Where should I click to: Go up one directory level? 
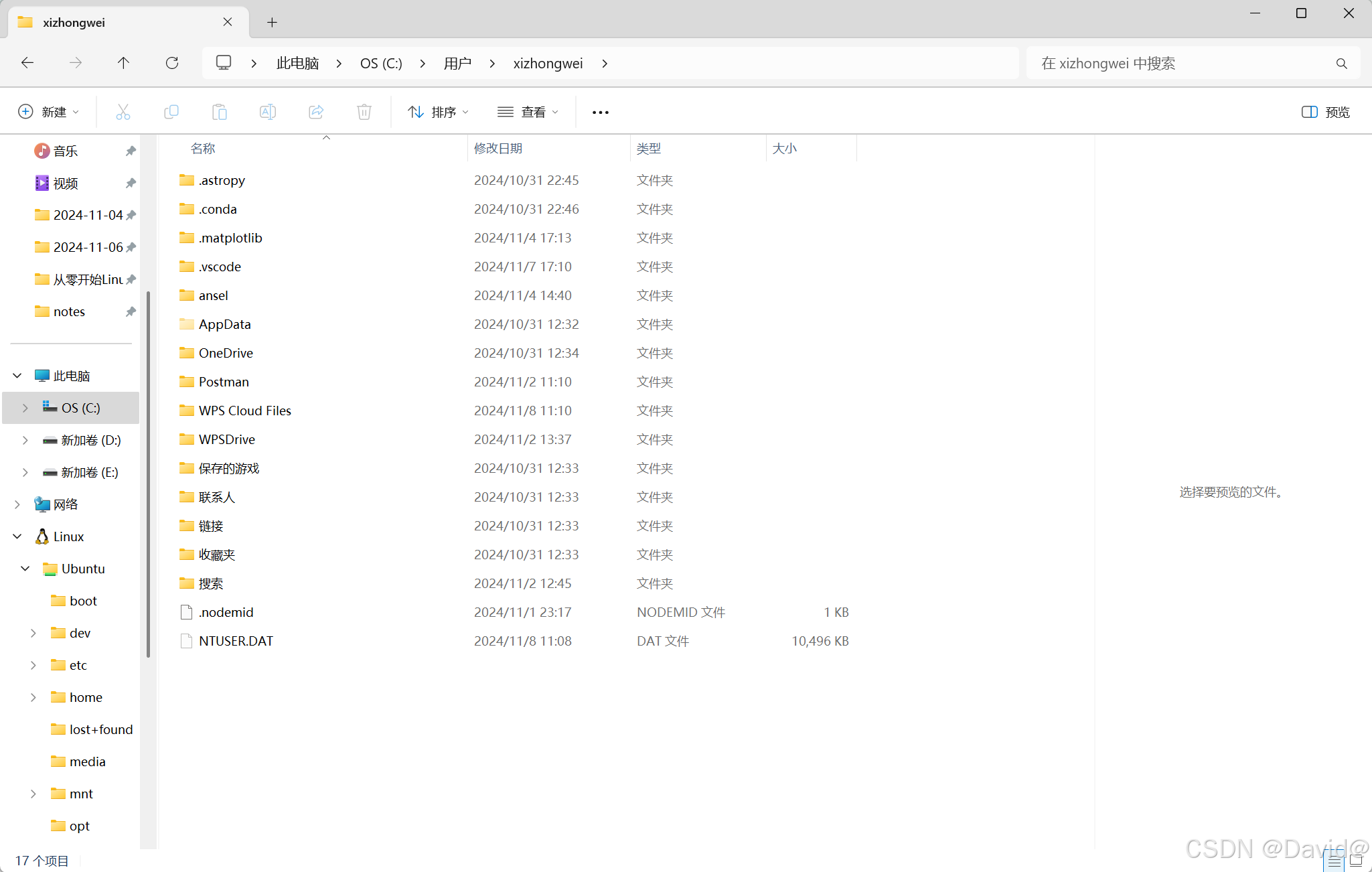pyautogui.click(x=123, y=63)
